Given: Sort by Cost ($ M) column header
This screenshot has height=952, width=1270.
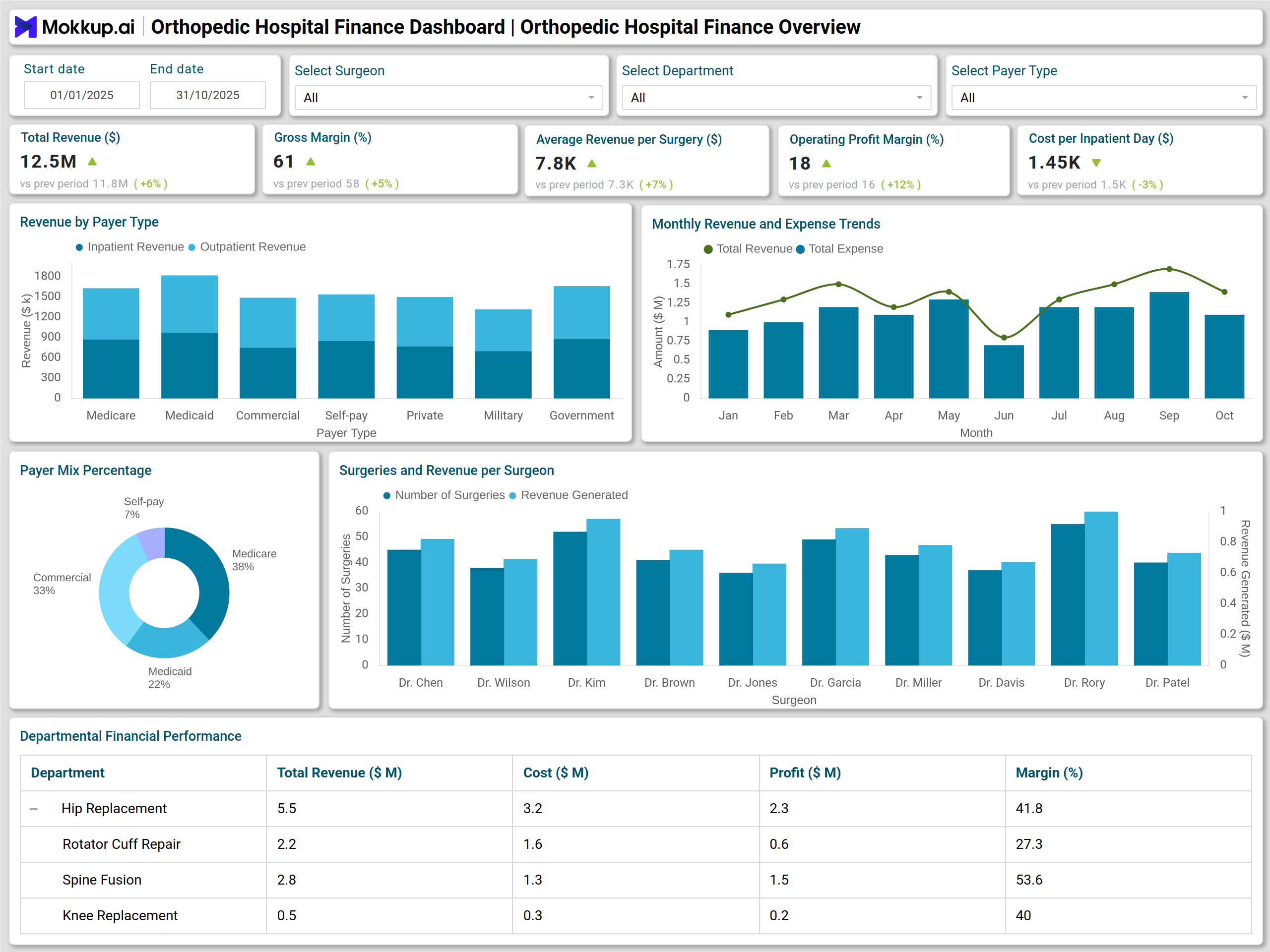Looking at the screenshot, I should point(556,773).
